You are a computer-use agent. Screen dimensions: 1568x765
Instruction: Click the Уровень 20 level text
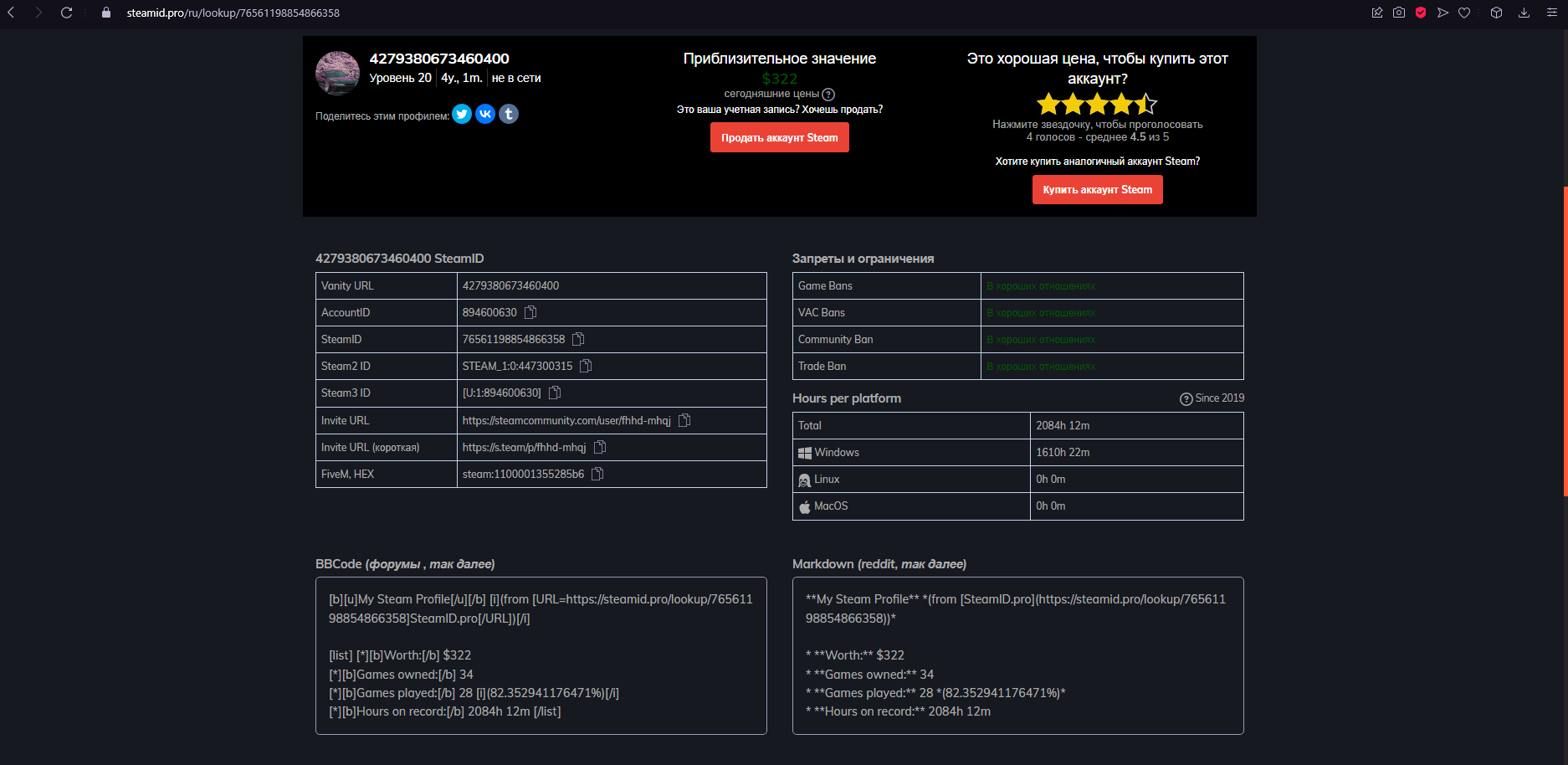click(x=400, y=78)
